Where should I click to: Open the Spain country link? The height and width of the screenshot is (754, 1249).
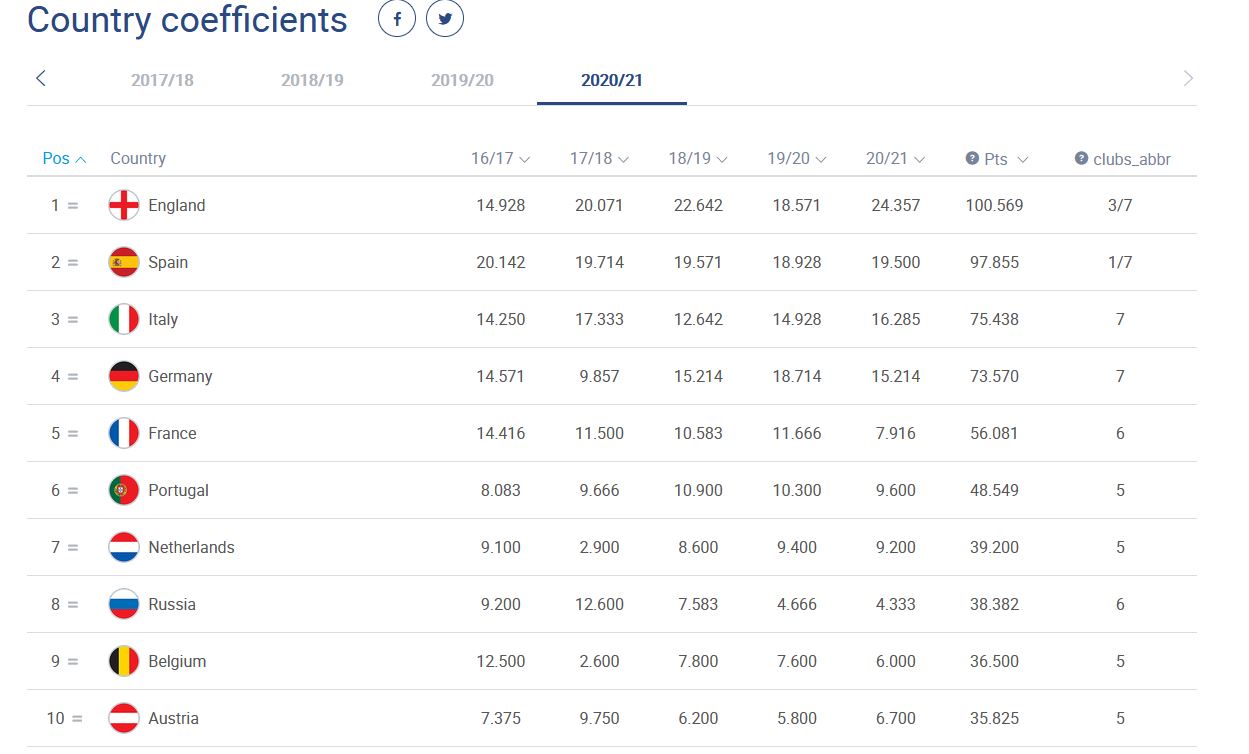click(168, 262)
